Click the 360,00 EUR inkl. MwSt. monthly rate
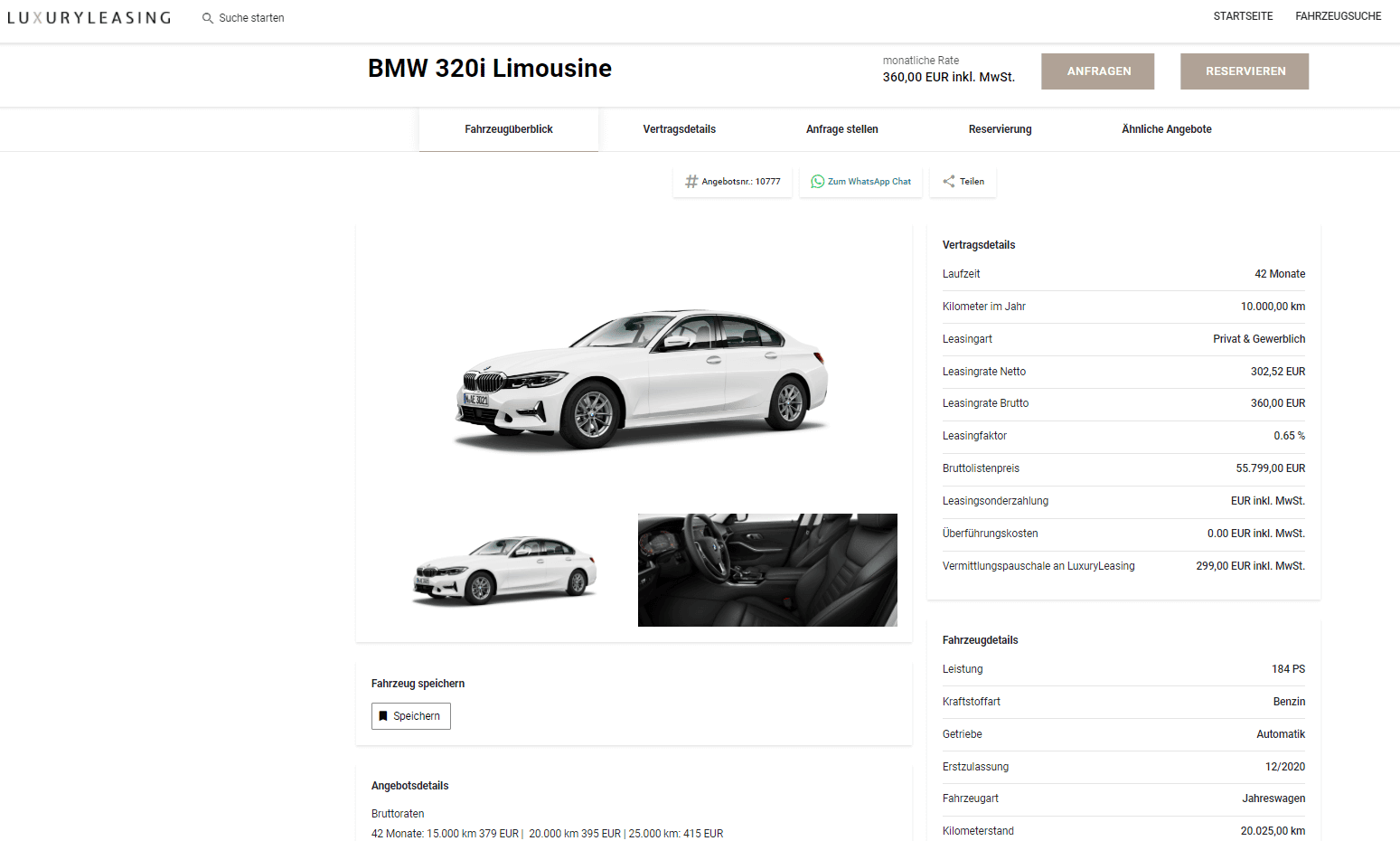1400x841 pixels. (x=949, y=78)
